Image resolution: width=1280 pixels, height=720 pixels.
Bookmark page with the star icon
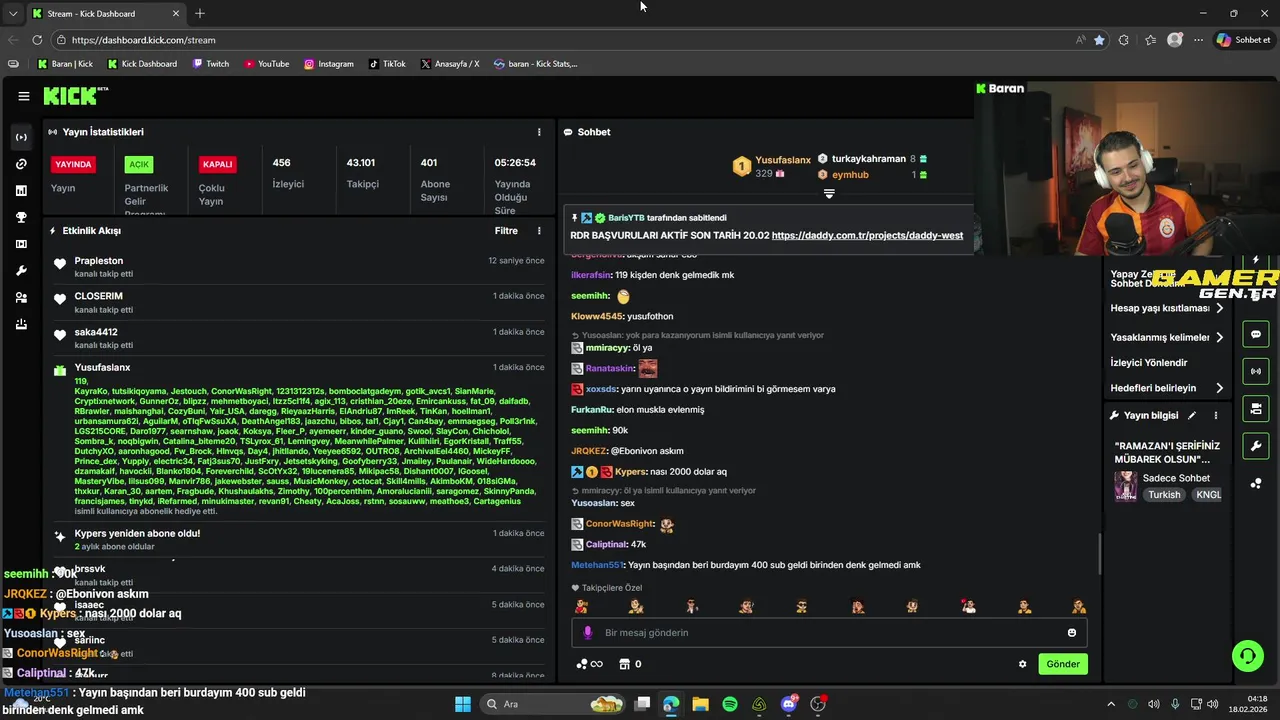click(x=1100, y=40)
